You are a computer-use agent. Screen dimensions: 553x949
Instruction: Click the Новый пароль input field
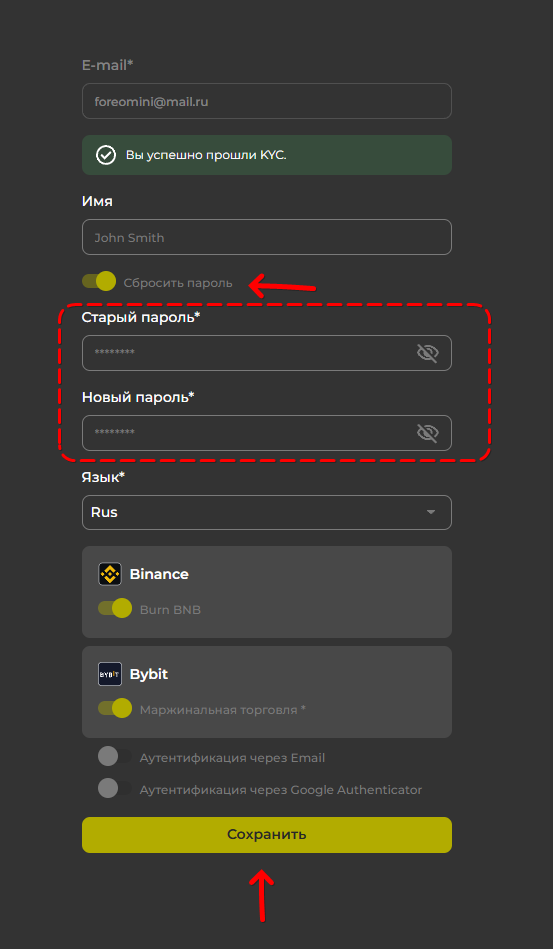click(x=267, y=433)
